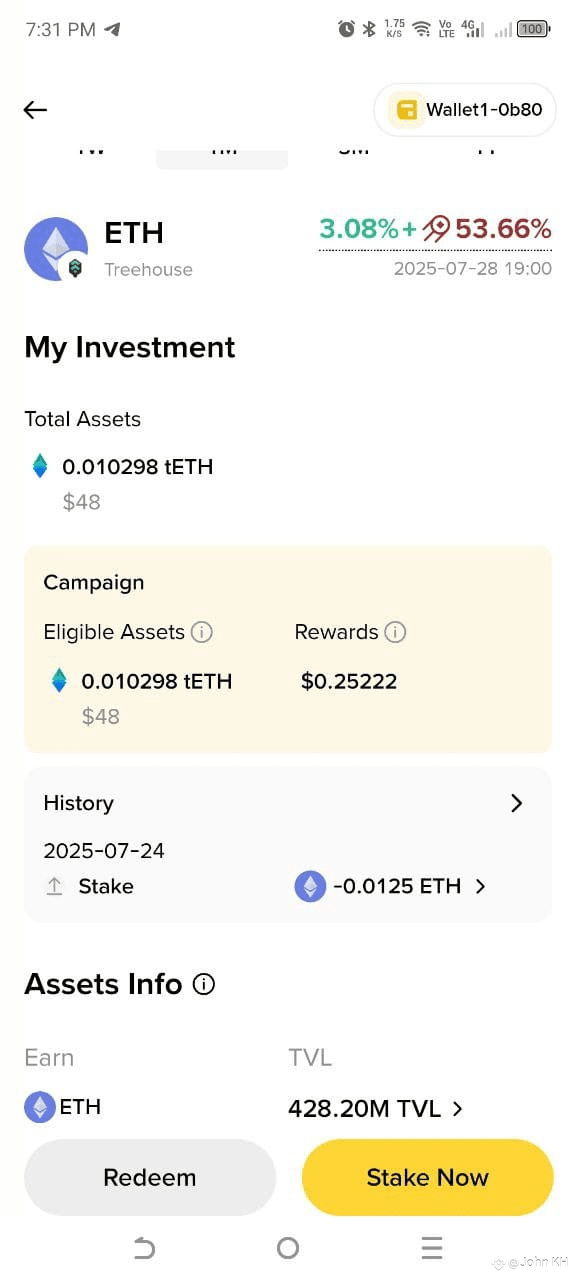This screenshot has width=576, height=1280.
Task: Tap the ETH icon under Earn
Action: tap(40, 1107)
